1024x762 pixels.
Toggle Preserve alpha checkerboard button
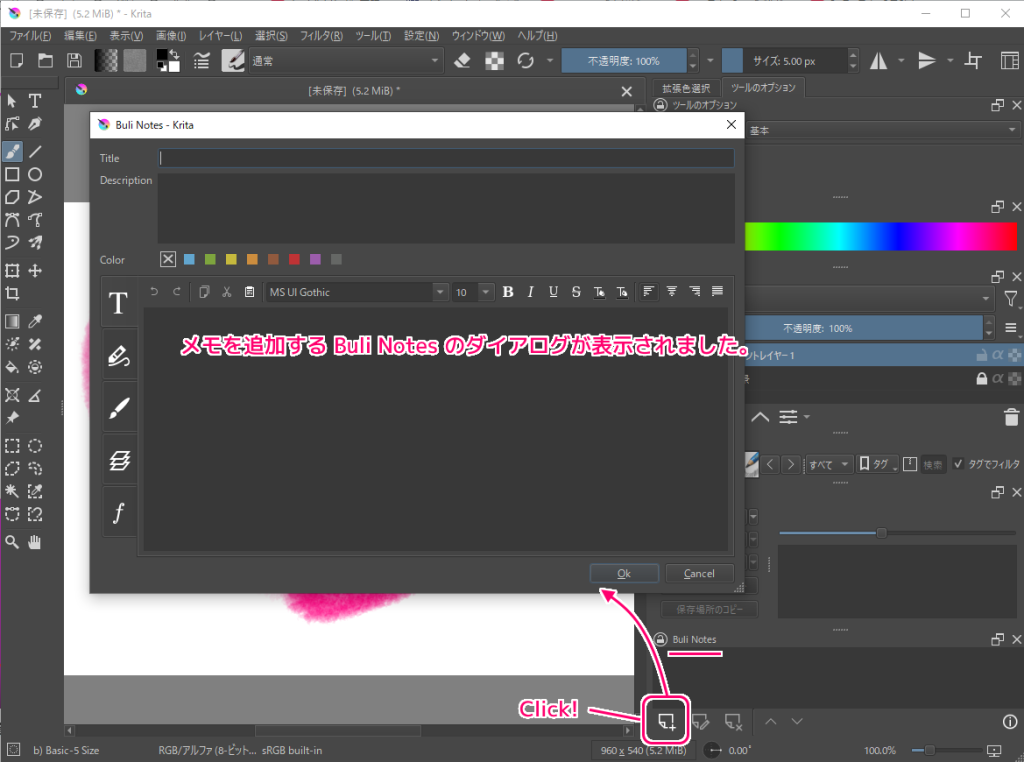click(x=494, y=61)
